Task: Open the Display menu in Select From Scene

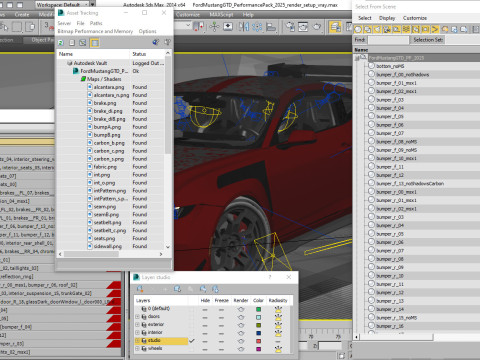Action: [387, 18]
